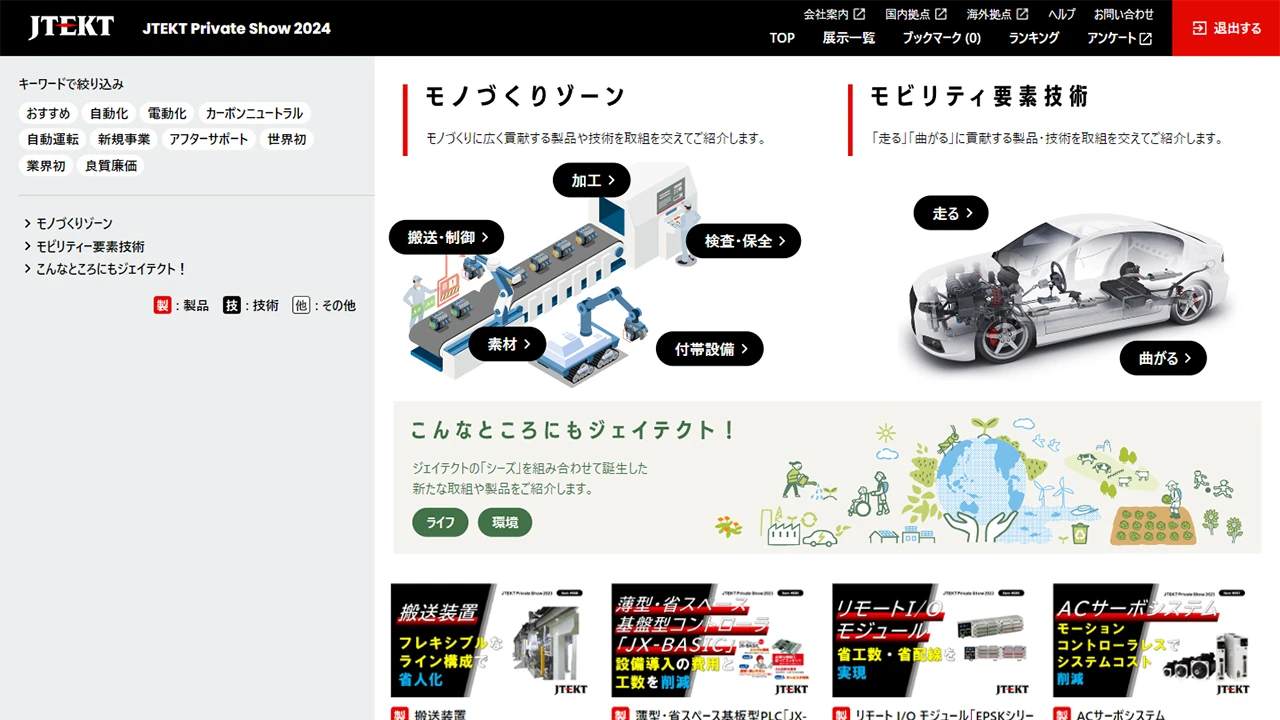The image size is (1280, 720).
Task: Toggle the 良質廉価 keyword filter
Action: (111, 165)
